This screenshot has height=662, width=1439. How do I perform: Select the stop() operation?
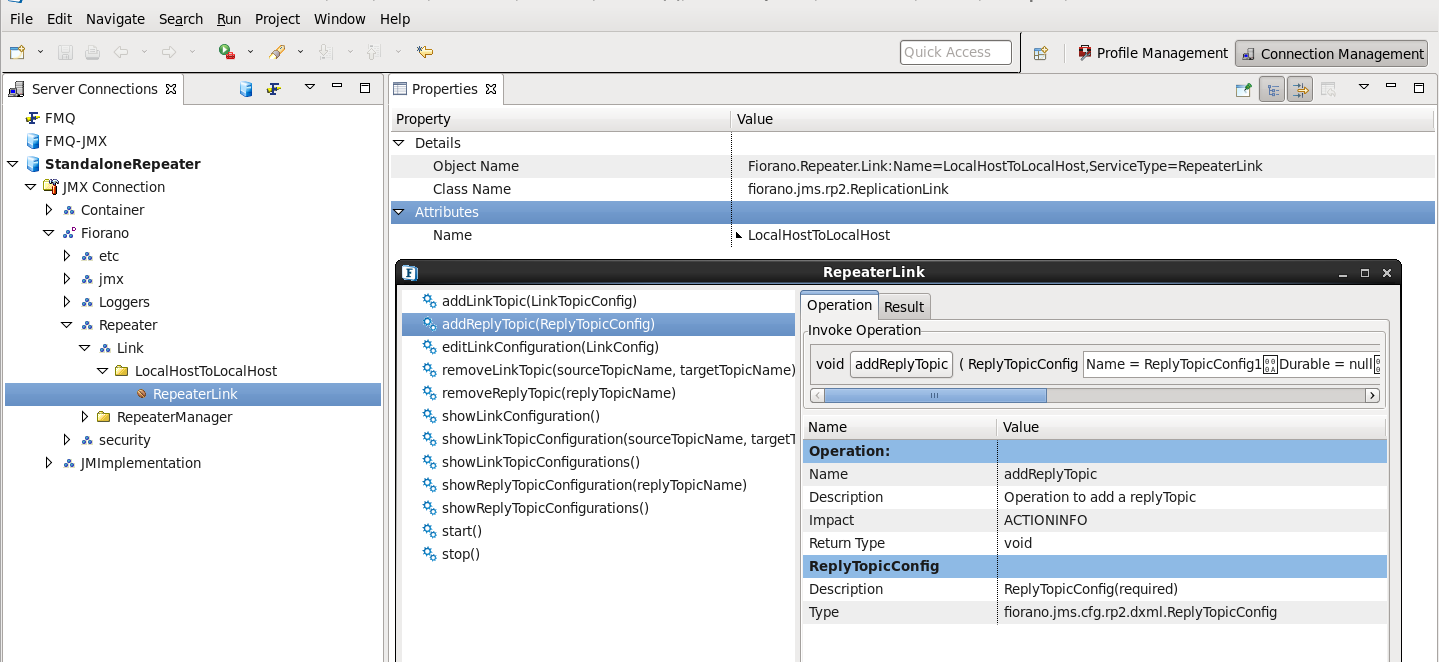pyautogui.click(x=461, y=554)
